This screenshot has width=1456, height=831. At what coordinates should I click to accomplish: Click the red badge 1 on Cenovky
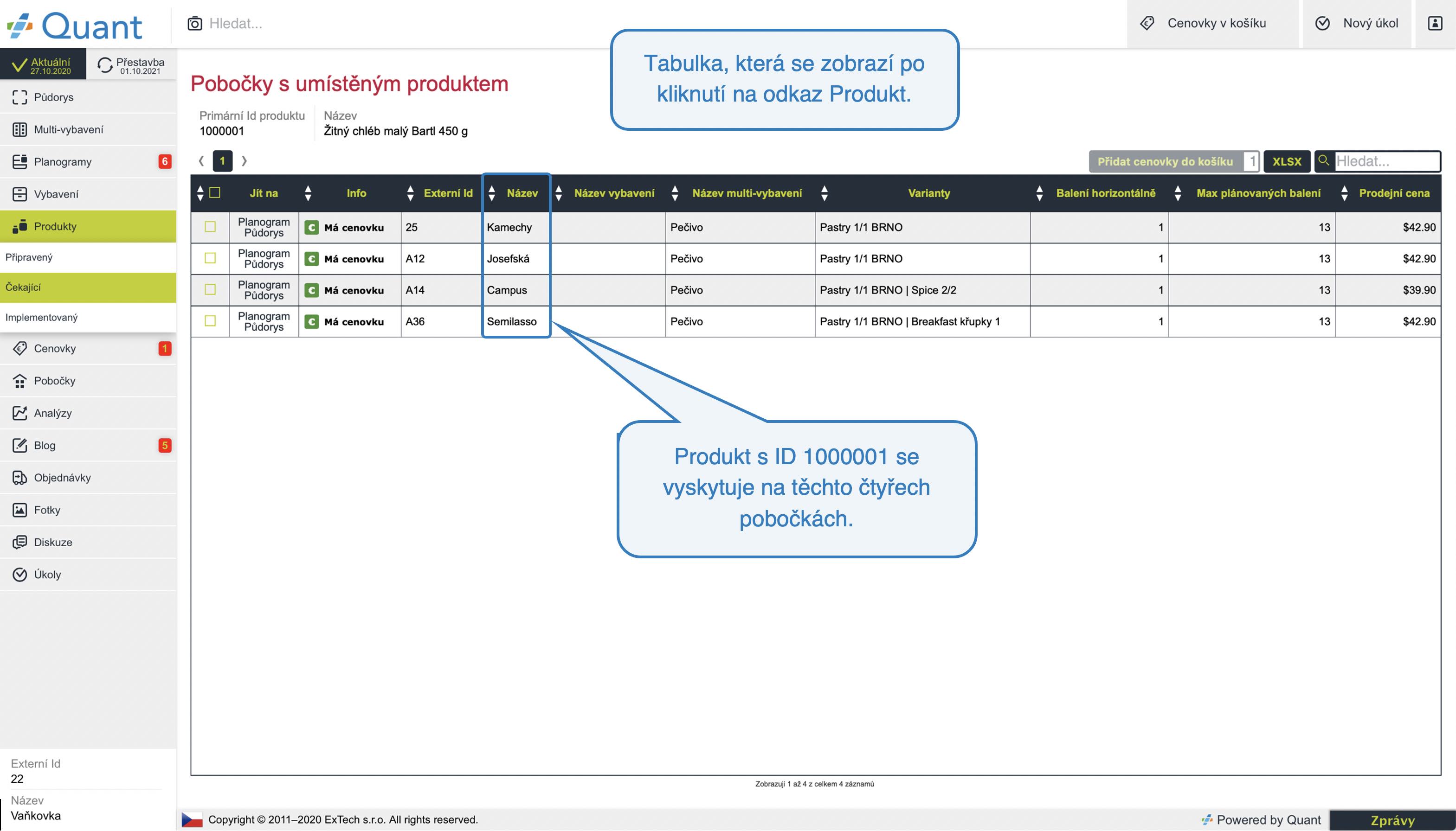(x=164, y=349)
